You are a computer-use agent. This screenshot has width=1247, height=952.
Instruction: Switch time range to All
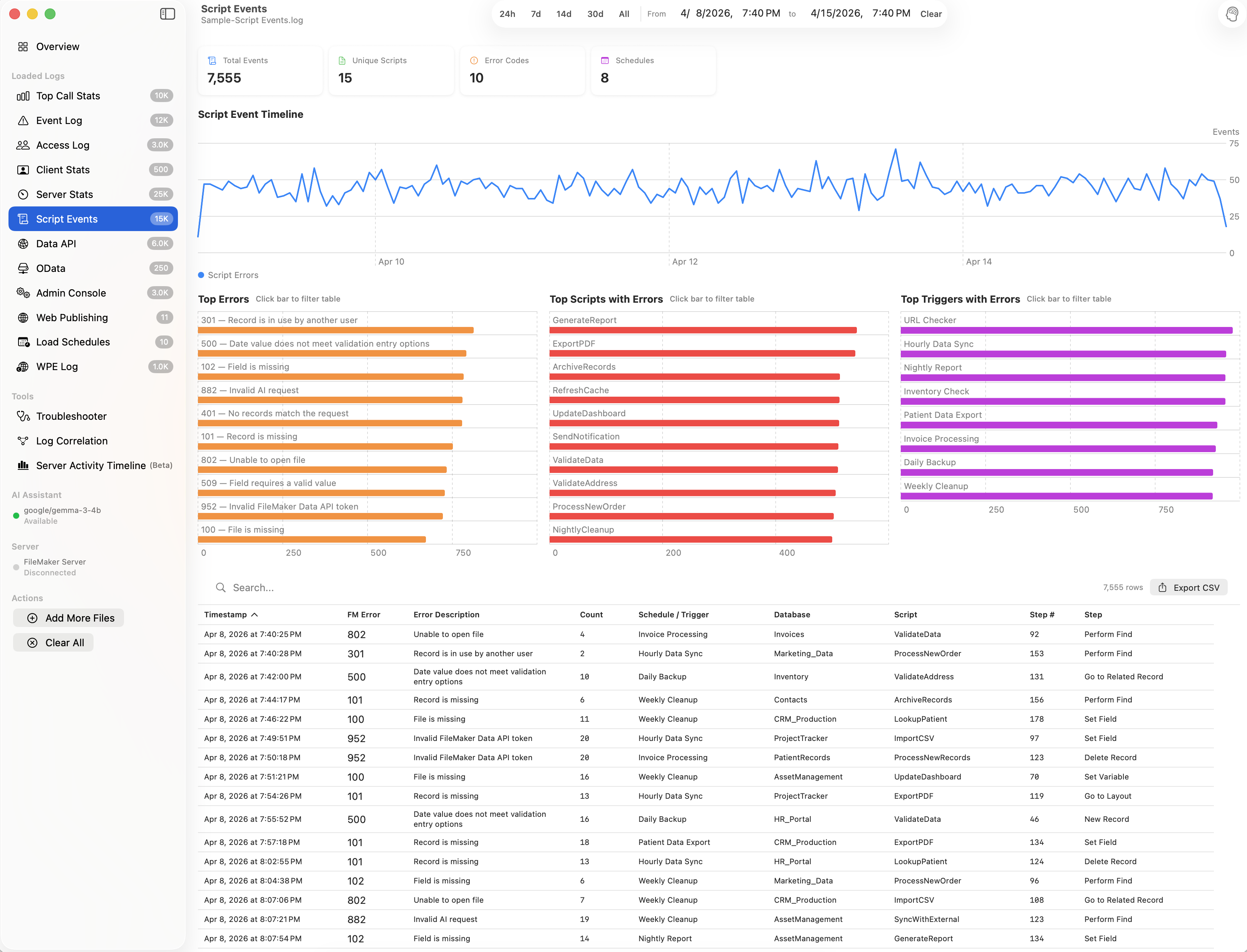(624, 13)
